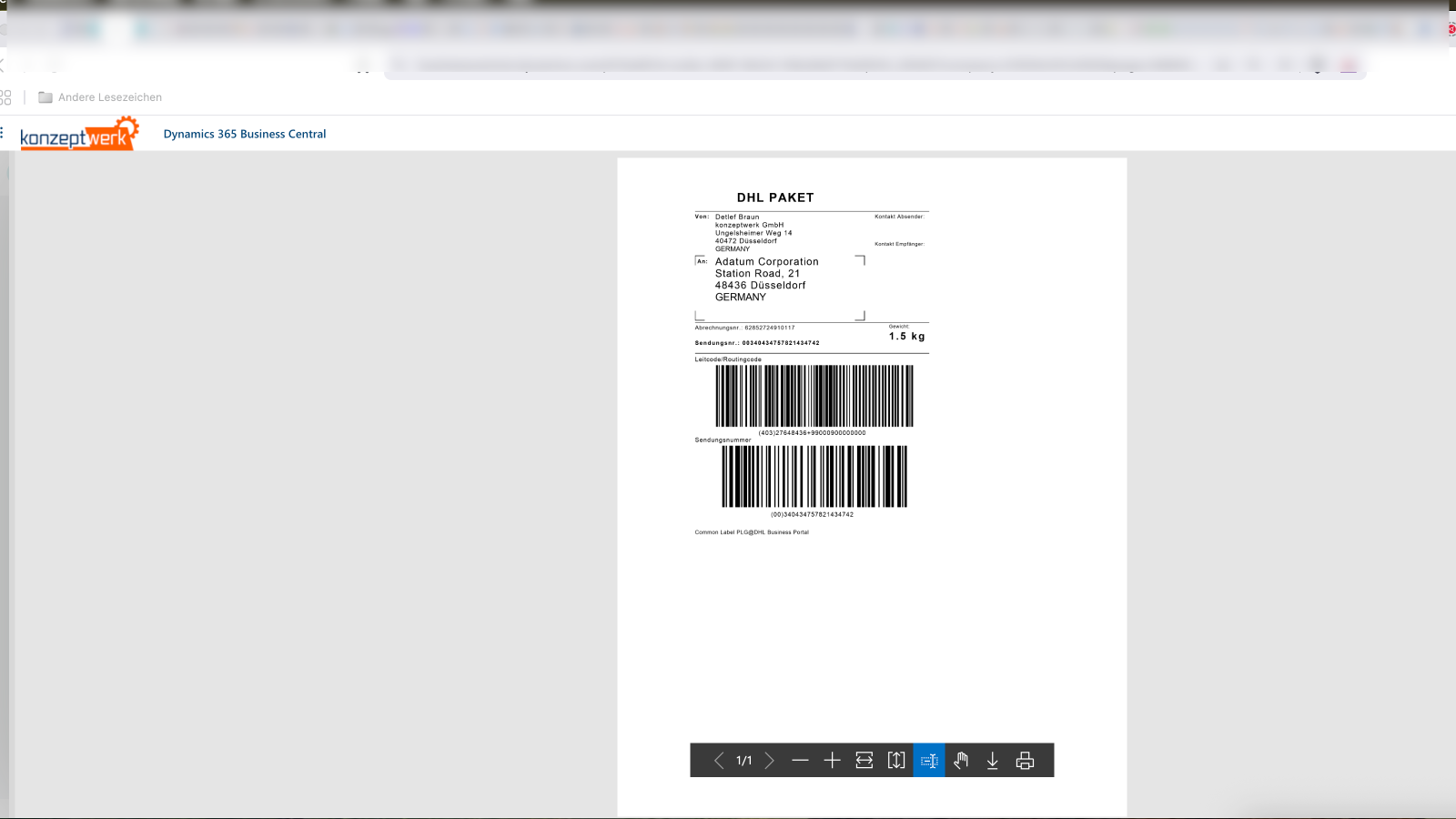The width and height of the screenshot is (1456, 819).
Task: Go to previous page in PDF viewer
Action: 719,761
